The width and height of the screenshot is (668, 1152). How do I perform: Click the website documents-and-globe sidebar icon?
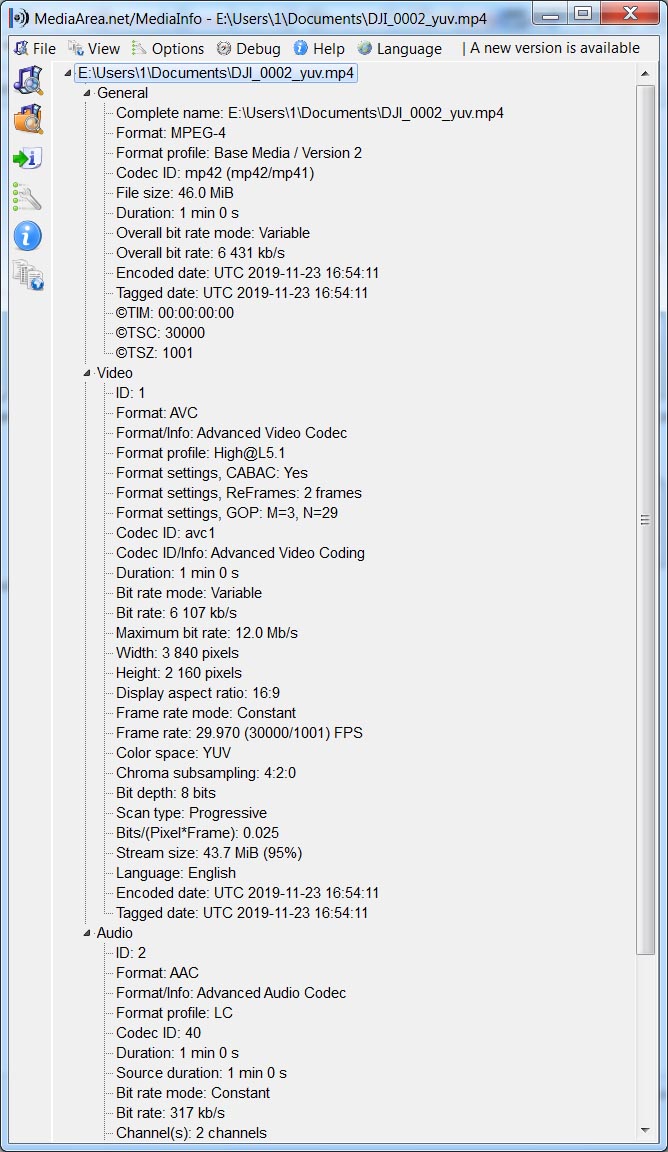point(28,275)
